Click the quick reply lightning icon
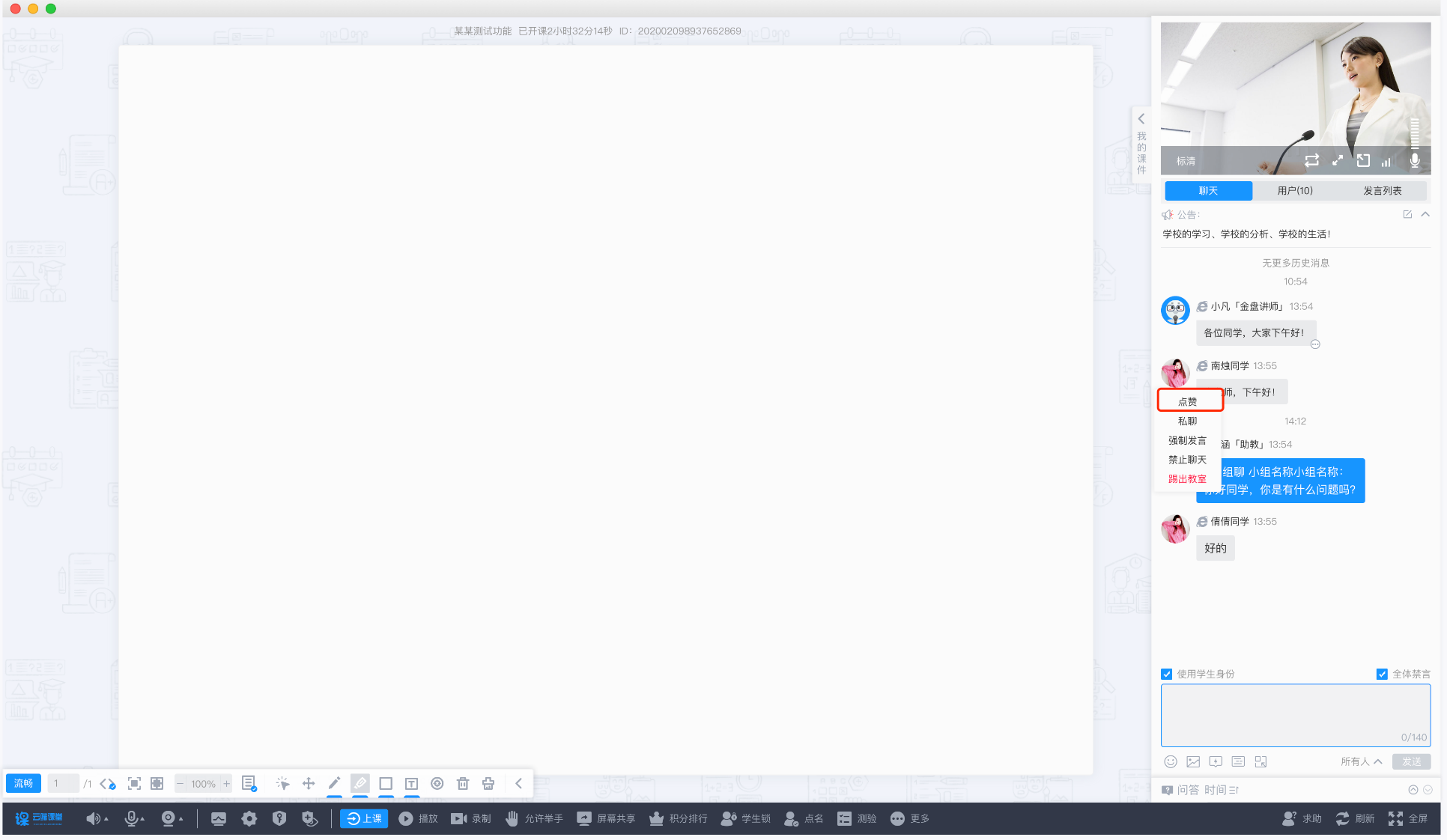The image size is (1447, 840). point(1216,761)
